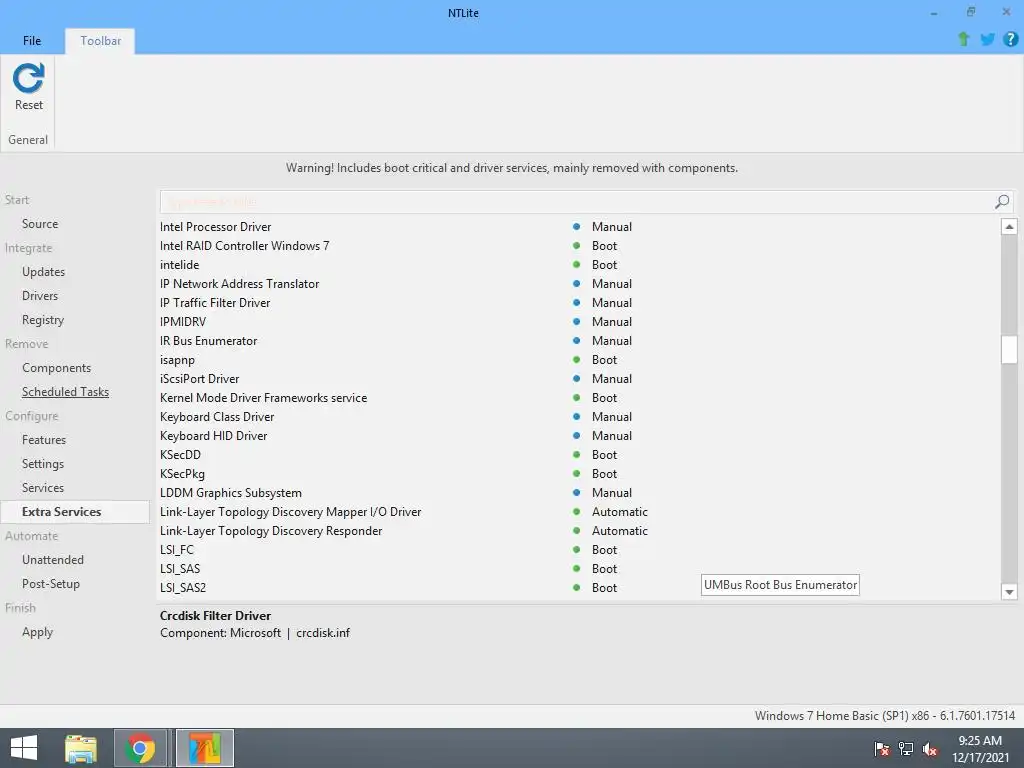1024x768 pixels.
Task: Select the Keyboard Class Driver row
Action: 579,417
